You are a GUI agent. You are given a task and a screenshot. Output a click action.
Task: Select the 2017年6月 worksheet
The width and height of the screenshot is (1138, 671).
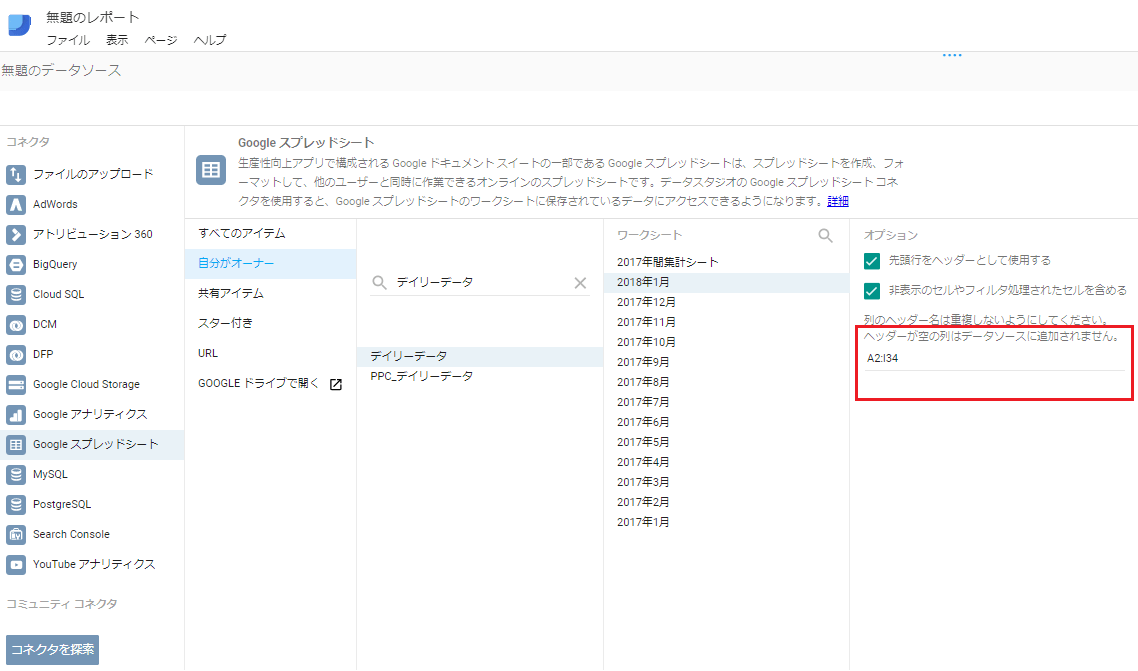(726, 422)
